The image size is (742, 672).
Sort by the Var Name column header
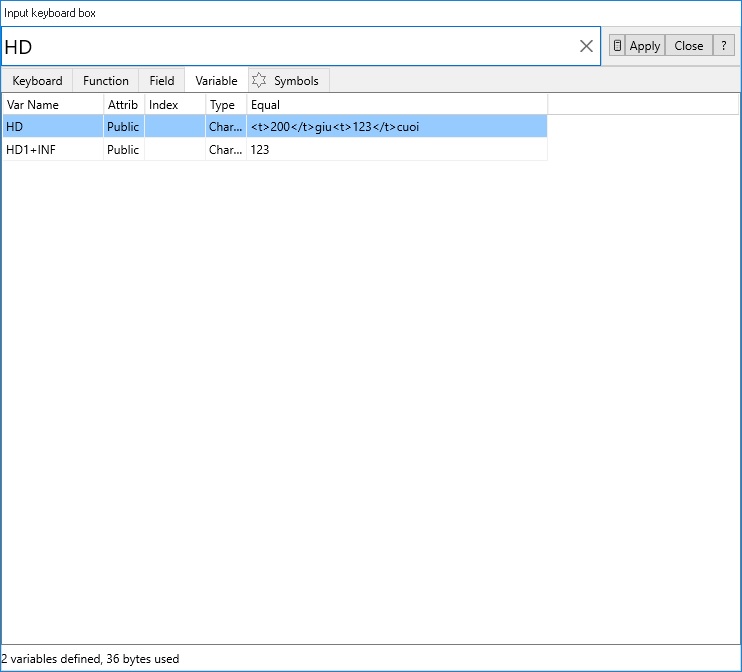point(52,105)
